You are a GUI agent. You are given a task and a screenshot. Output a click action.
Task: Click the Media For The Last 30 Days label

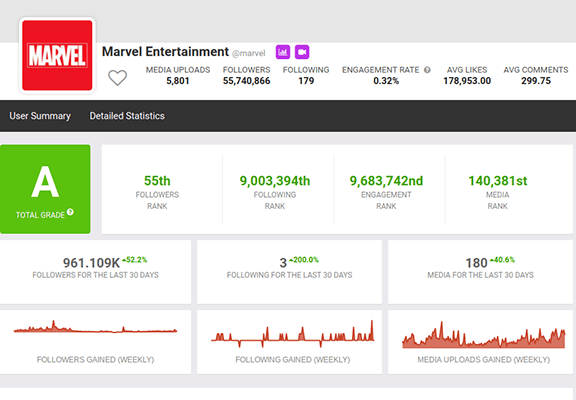point(480,275)
